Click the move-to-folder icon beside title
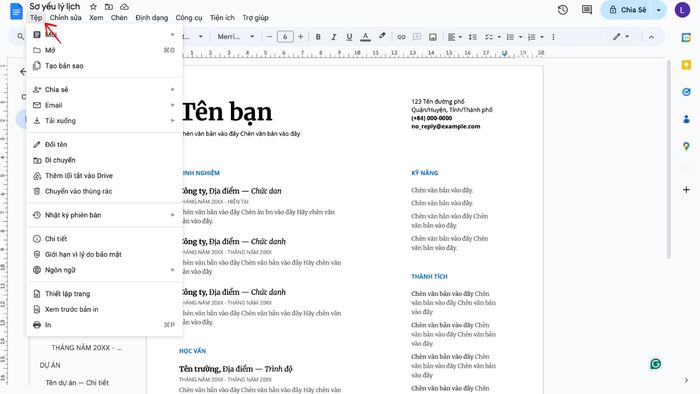Viewport: 700px width, 394px height. click(x=108, y=7)
